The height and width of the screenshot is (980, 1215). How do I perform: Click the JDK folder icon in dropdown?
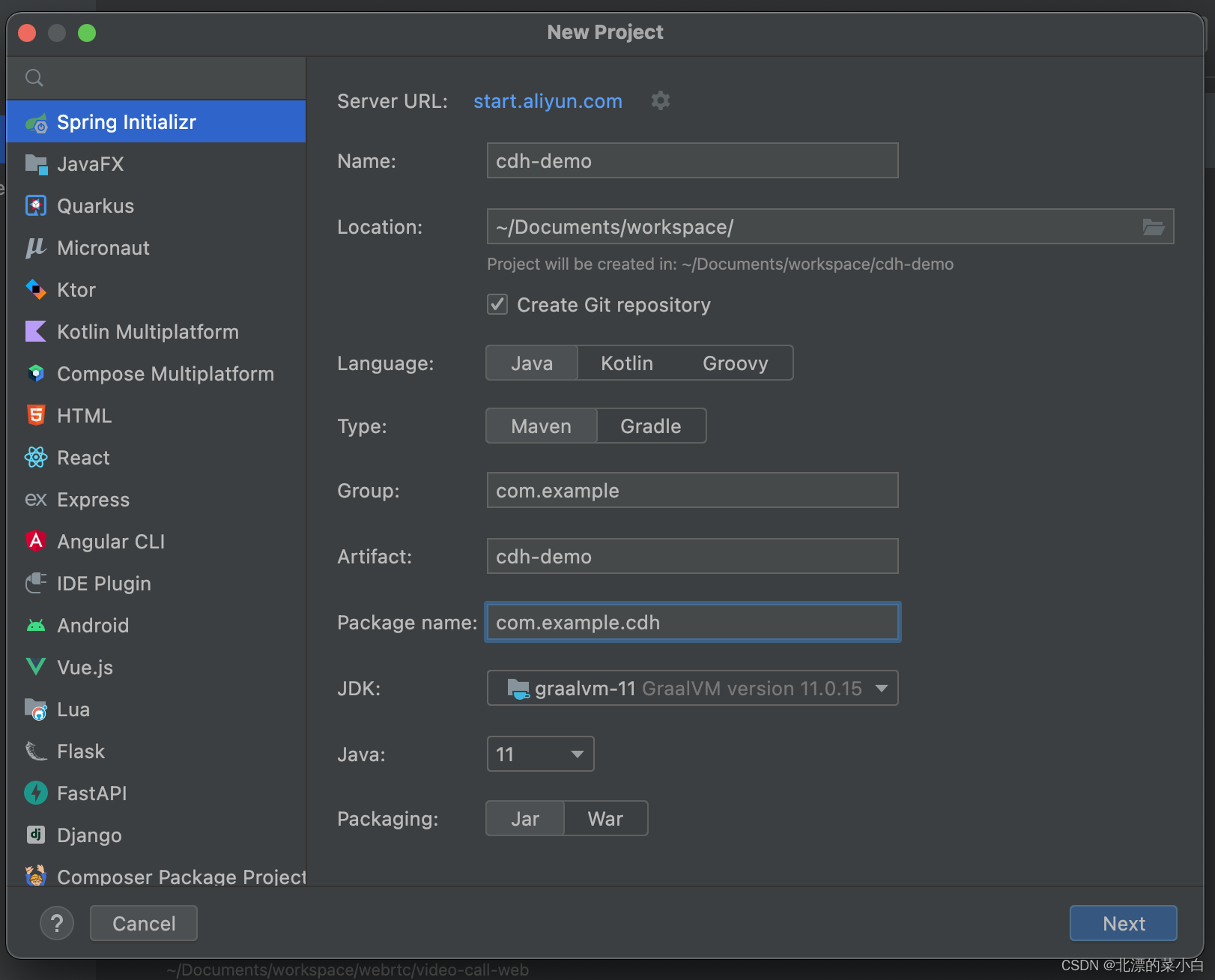pos(518,689)
